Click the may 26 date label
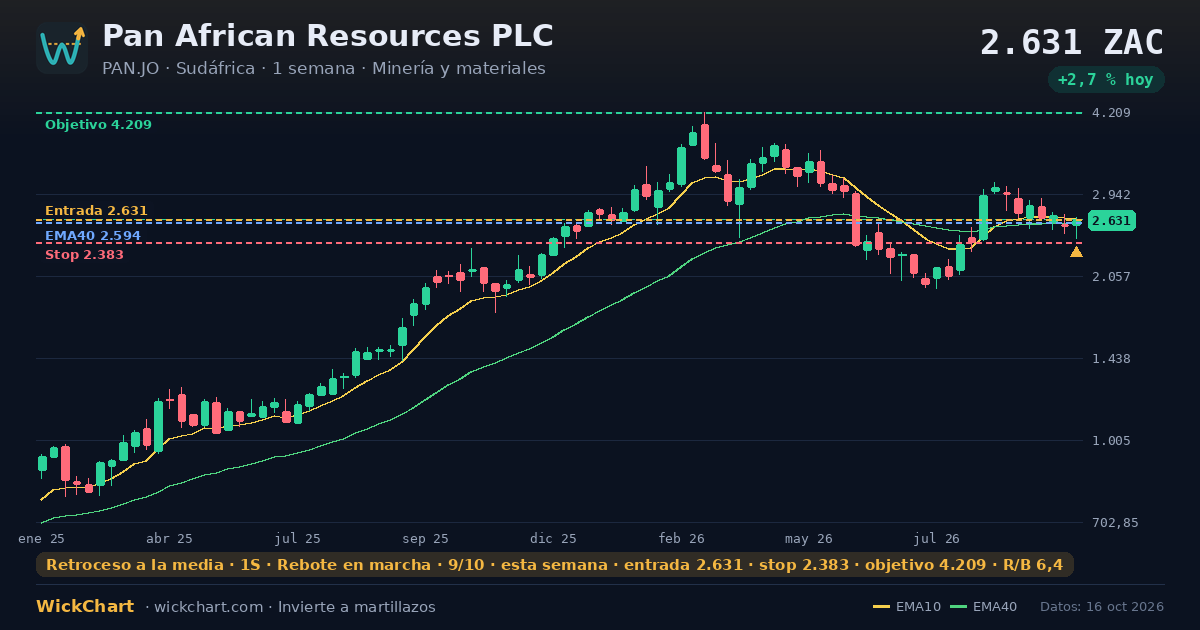The width and height of the screenshot is (1200, 630). pyautogui.click(x=809, y=538)
